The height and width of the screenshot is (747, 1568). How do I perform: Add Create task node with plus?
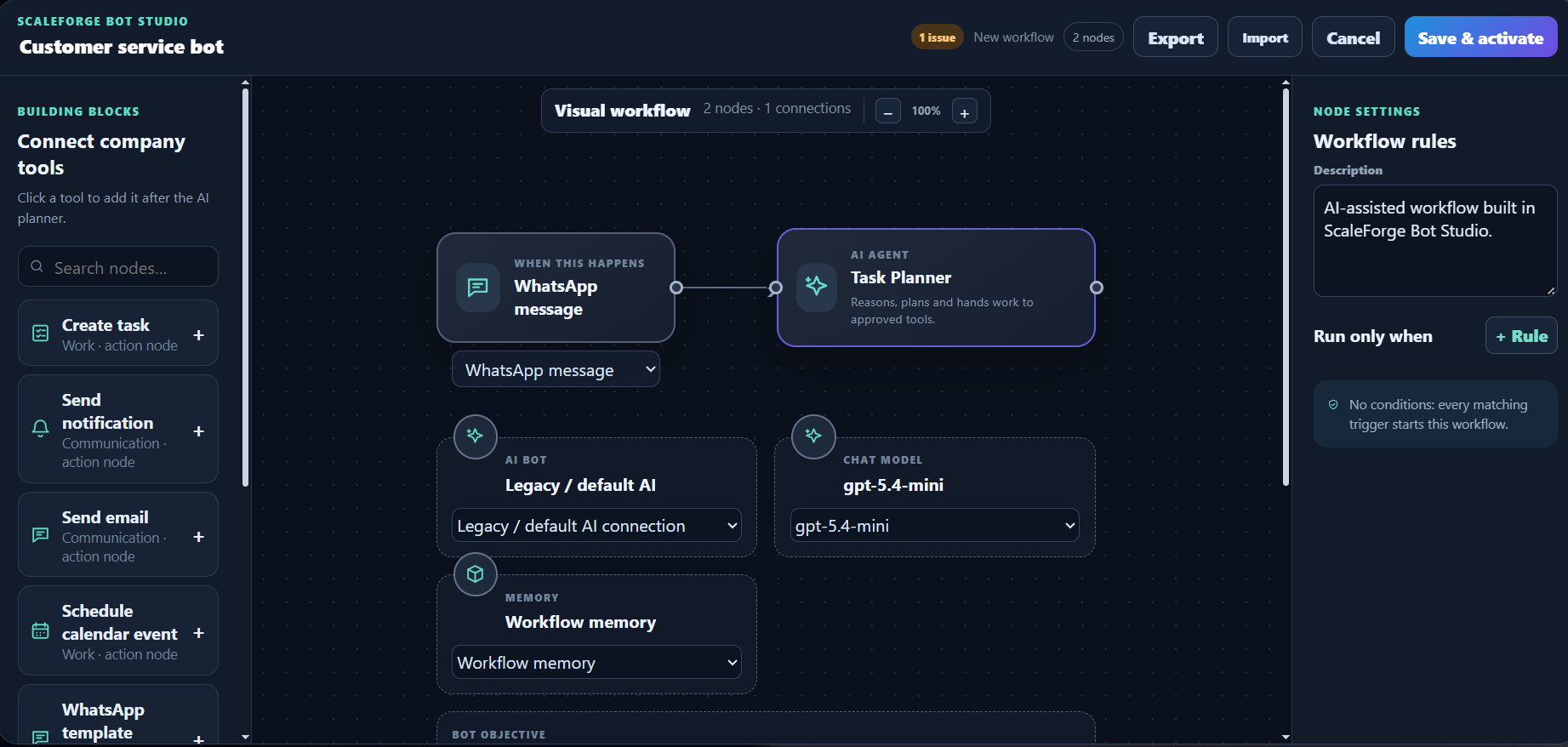tap(198, 335)
